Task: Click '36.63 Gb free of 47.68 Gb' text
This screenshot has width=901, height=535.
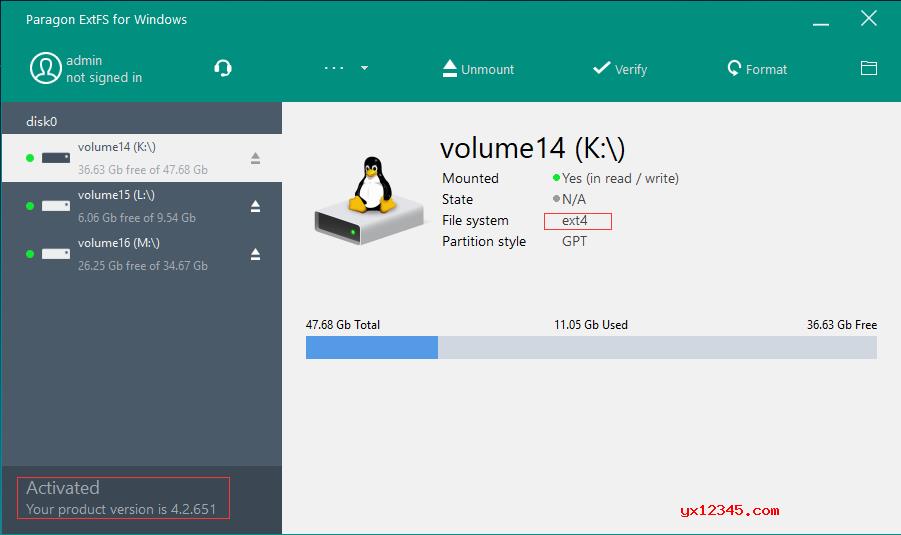Action: pyautogui.click(x=143, y=170)
